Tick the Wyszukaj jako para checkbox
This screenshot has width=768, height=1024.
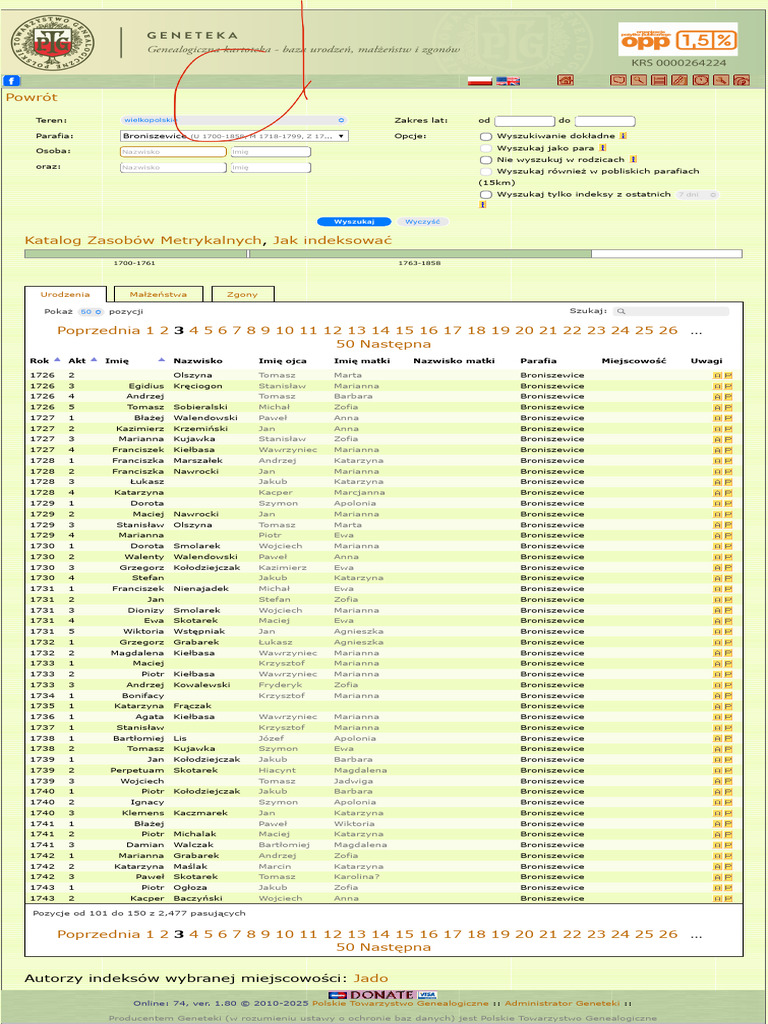tap(485, 148)
